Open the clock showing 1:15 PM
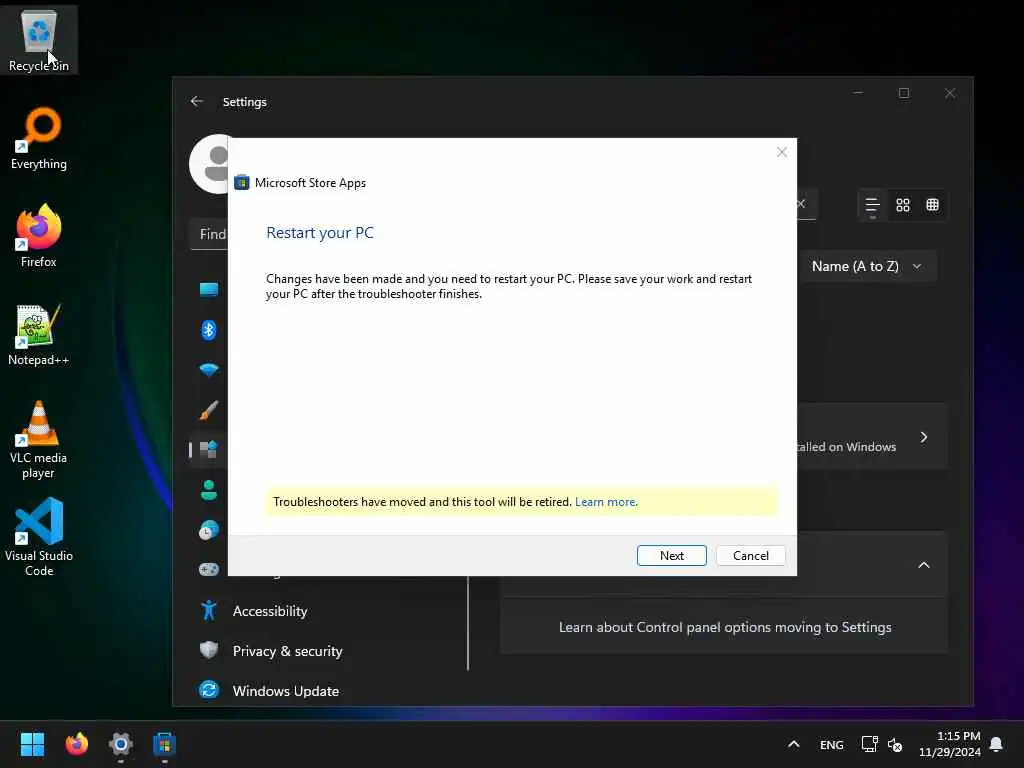Image resolution: width=1024 pixels, height=768 pixels. (x=950, y=744)
